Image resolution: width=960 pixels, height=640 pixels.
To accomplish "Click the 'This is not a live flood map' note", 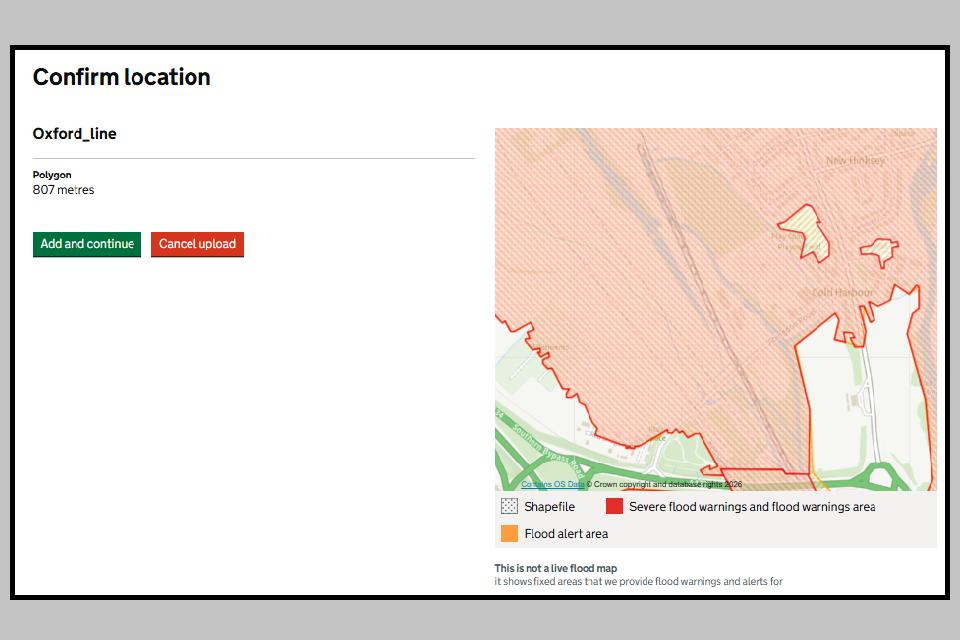I will 555,568.
